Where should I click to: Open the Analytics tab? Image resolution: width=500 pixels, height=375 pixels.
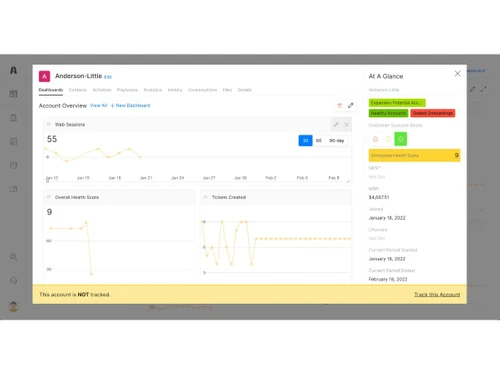(153, 90)
